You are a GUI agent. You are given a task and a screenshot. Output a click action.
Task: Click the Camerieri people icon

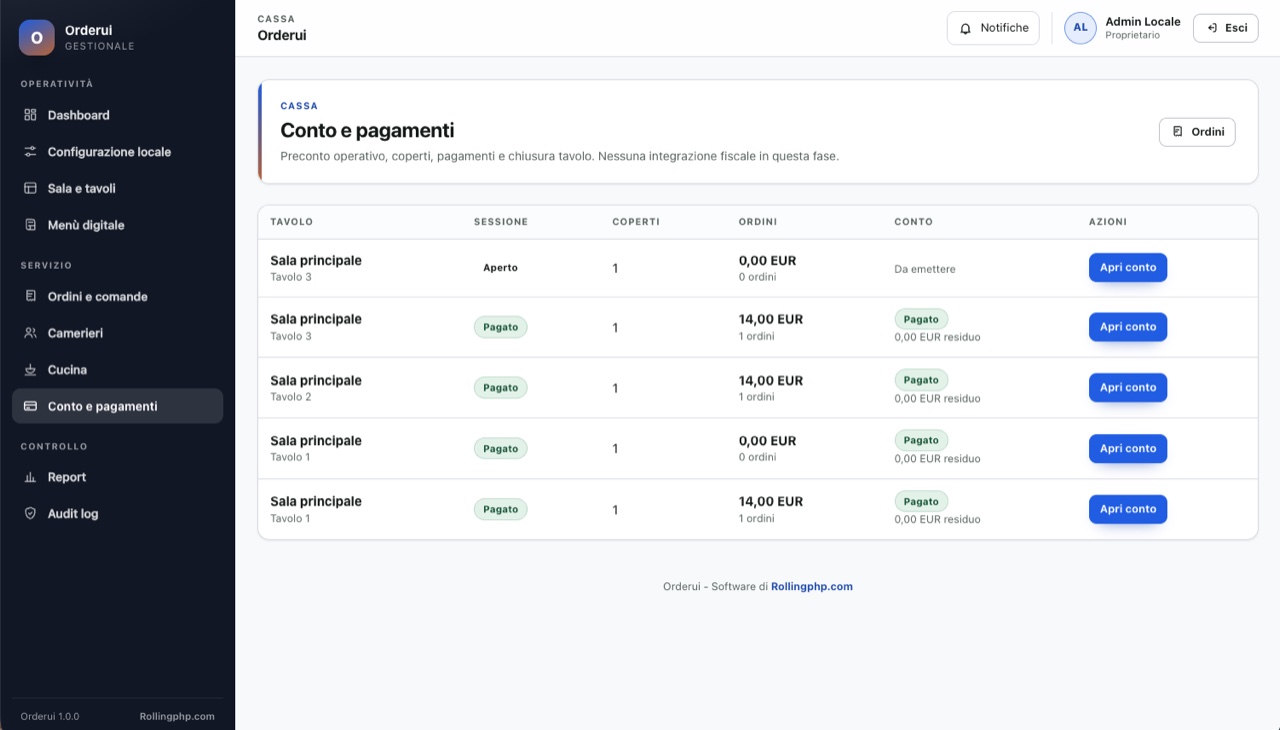[30, 333]
